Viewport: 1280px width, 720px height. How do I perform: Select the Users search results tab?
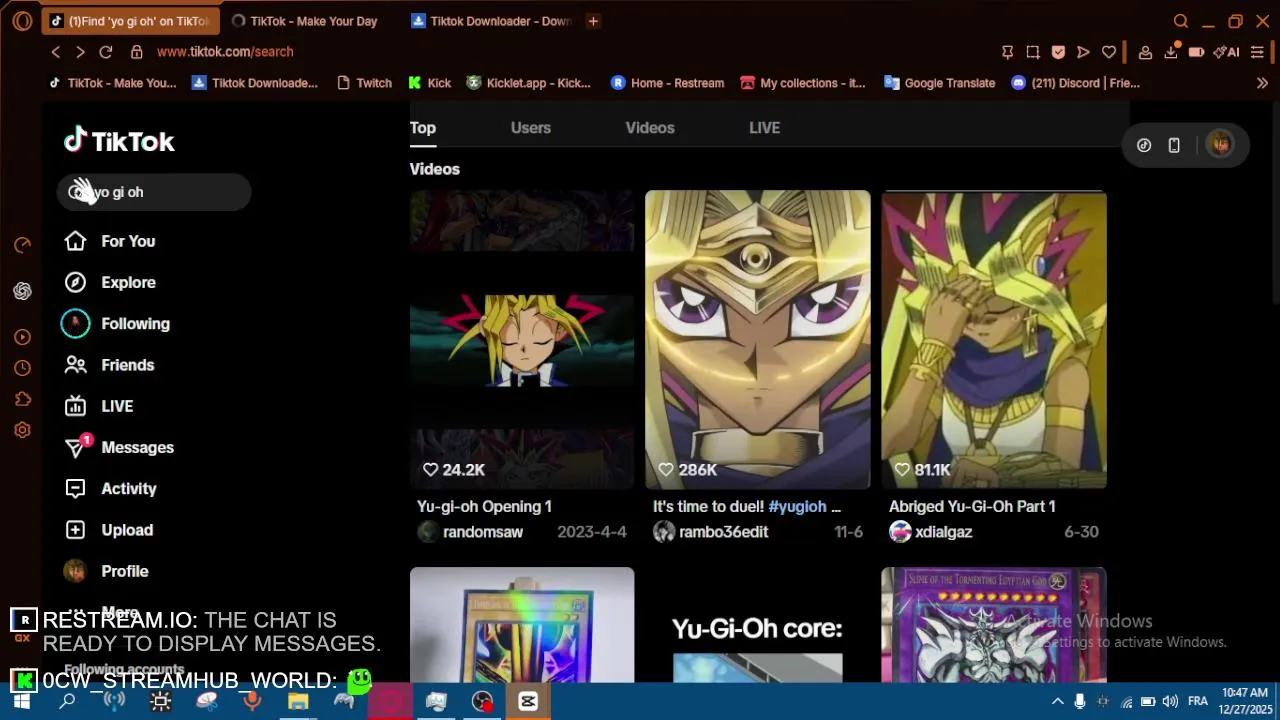[x=531, y=128]
